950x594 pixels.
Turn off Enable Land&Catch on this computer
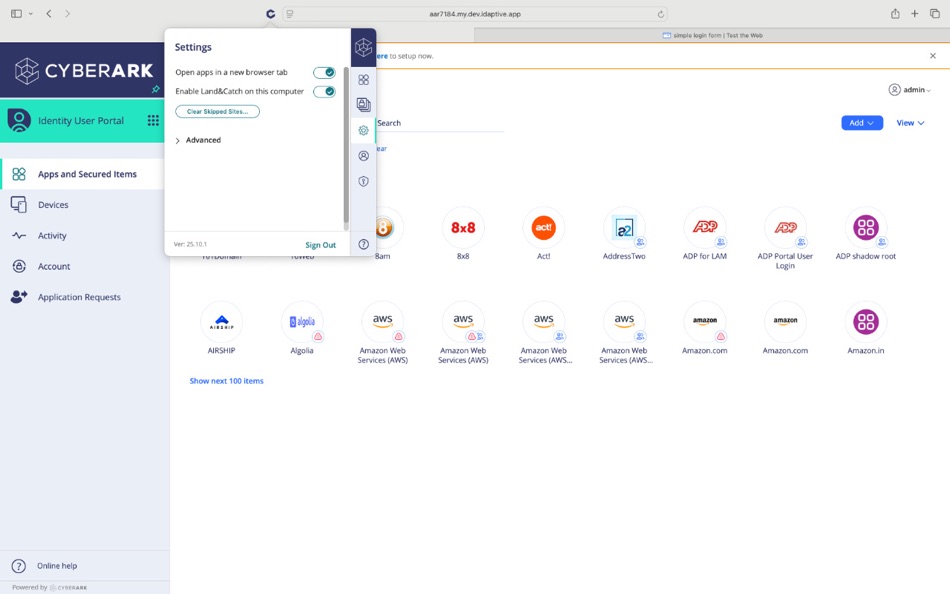[325, 91]
